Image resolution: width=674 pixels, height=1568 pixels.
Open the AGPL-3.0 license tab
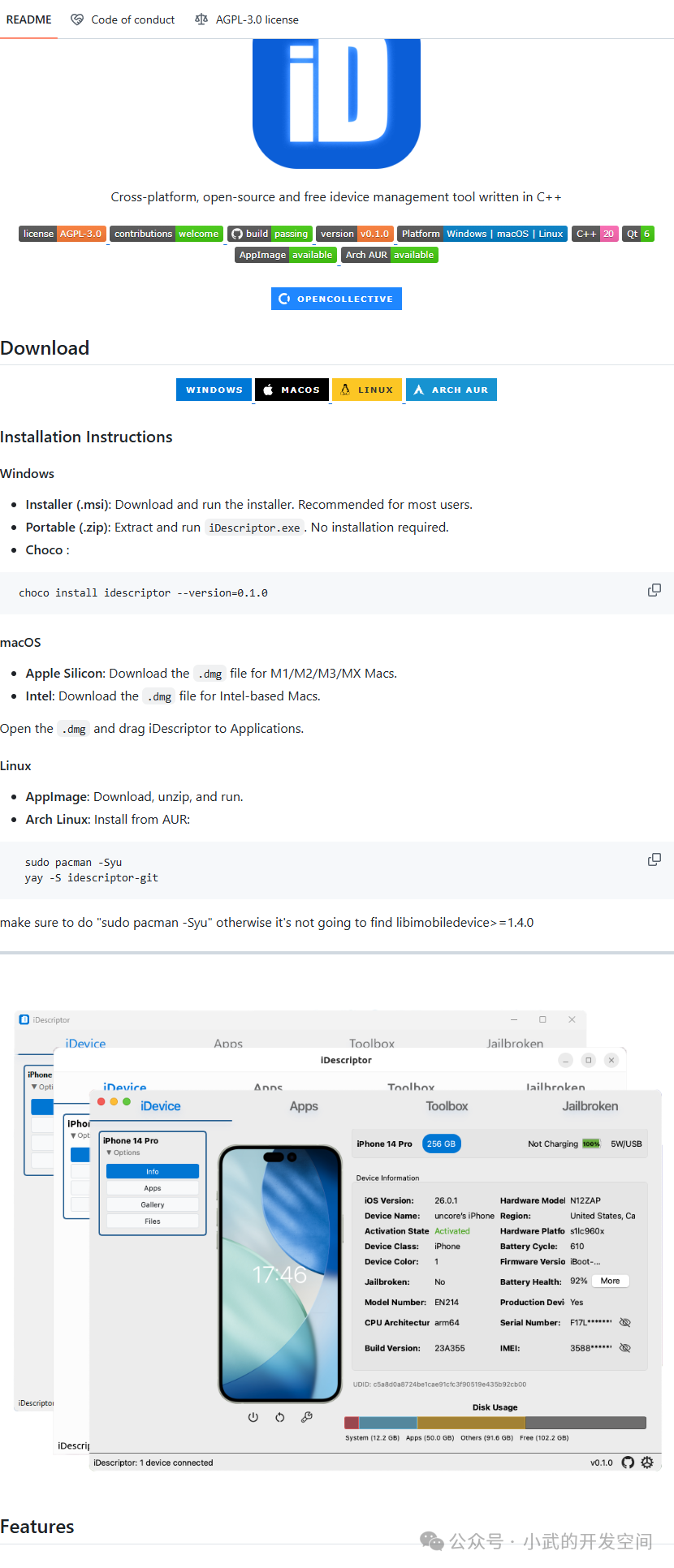click(x=247, y=19)
